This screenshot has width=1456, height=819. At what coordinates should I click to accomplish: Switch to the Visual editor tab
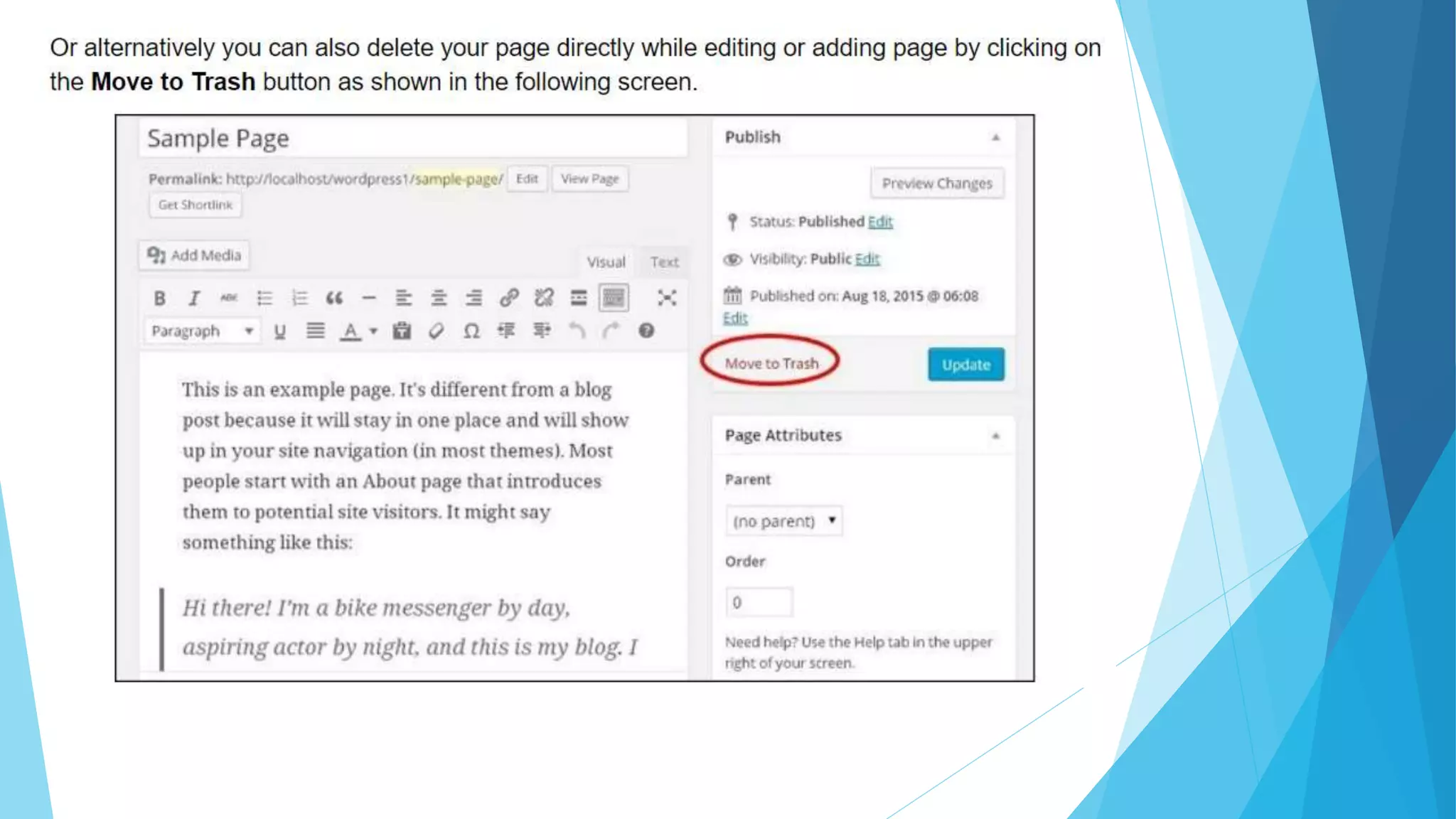coord(606,262)
